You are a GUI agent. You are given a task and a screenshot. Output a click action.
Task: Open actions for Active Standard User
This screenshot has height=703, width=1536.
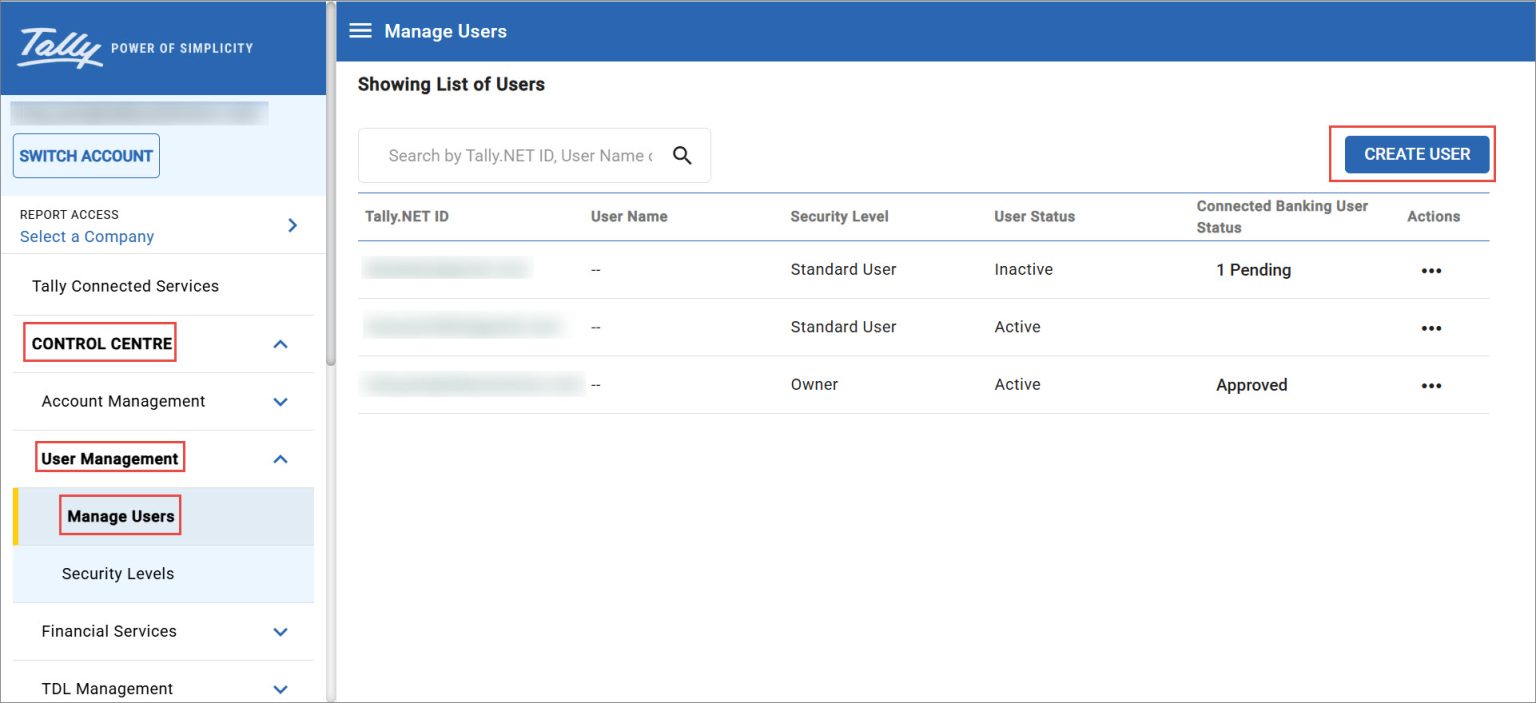(x=1431, y=328)
